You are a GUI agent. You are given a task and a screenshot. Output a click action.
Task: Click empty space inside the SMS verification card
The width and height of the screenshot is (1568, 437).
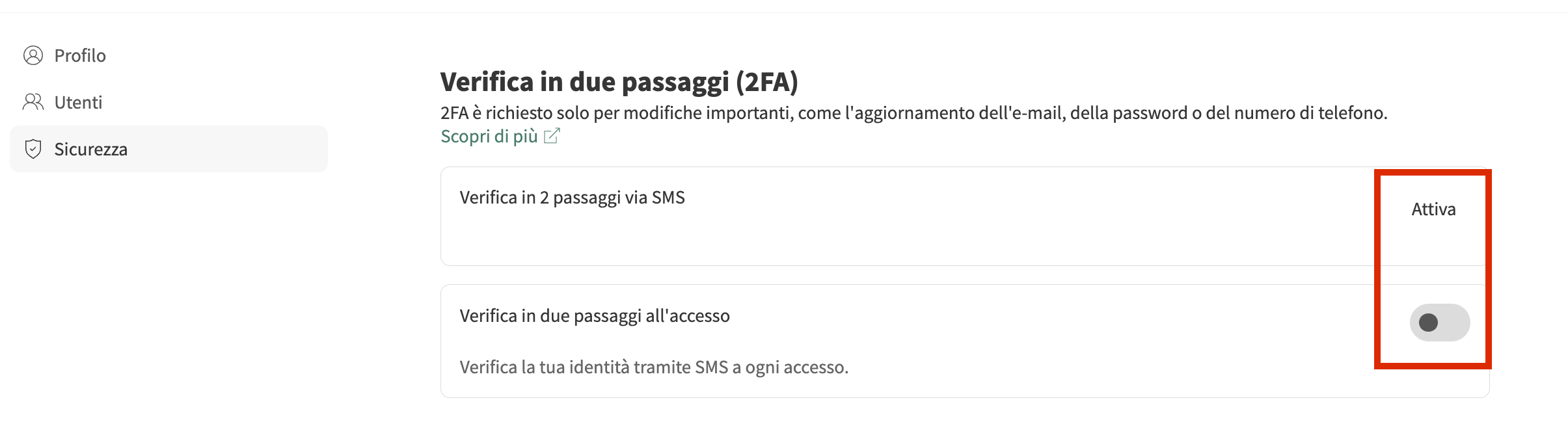click(x=911, y=234)
